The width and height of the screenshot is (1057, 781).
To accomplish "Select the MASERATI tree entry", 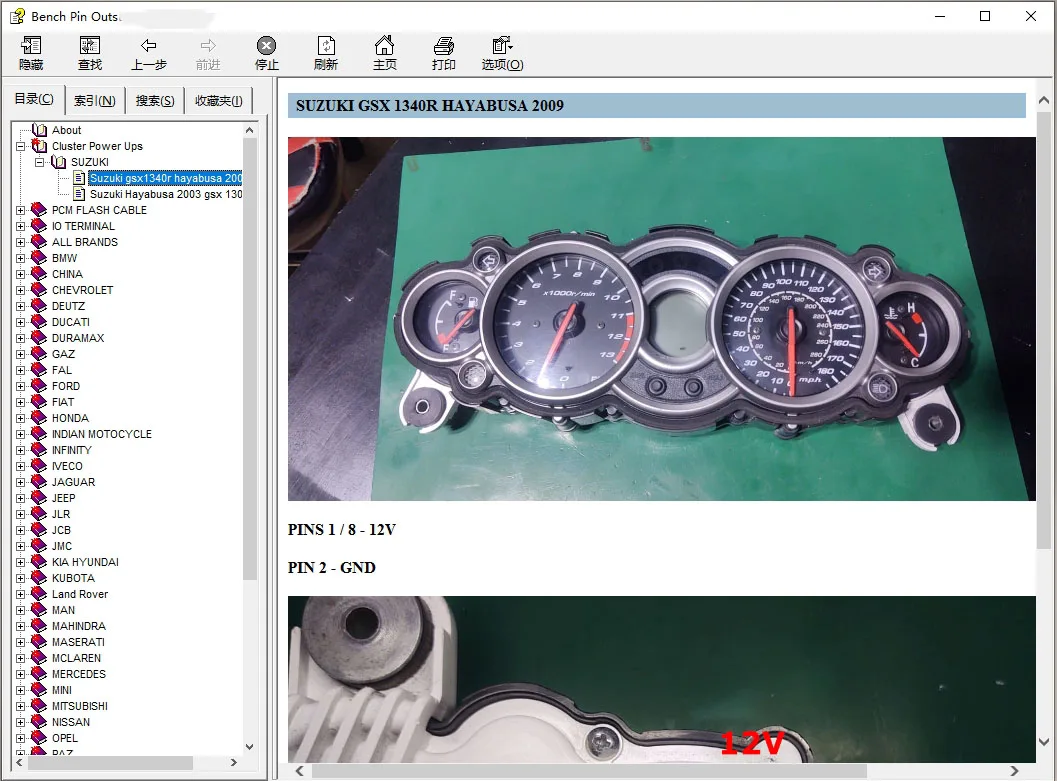I will click(78, 642).
